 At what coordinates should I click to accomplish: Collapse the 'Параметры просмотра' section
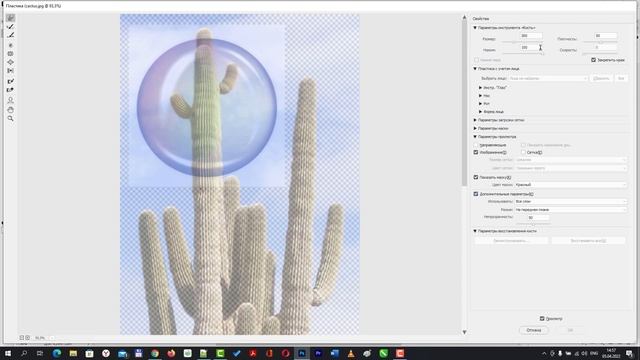475,137
